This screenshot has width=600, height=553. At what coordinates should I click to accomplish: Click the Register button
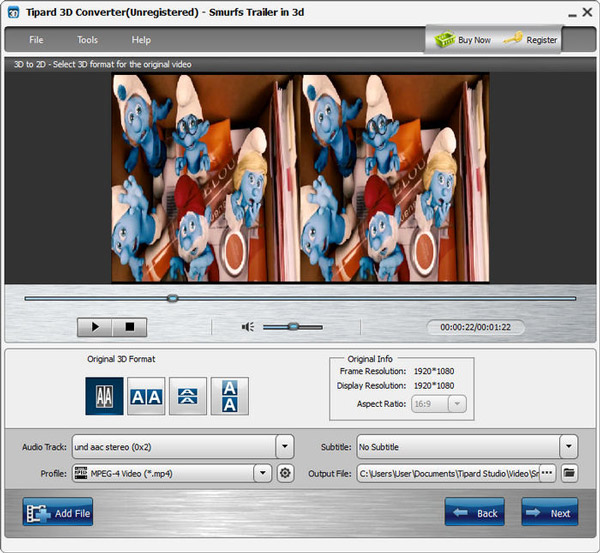[531, 40]
